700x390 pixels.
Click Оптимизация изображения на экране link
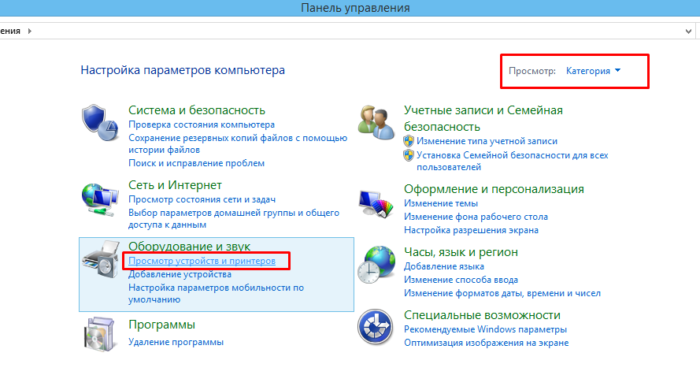point(486,343)
